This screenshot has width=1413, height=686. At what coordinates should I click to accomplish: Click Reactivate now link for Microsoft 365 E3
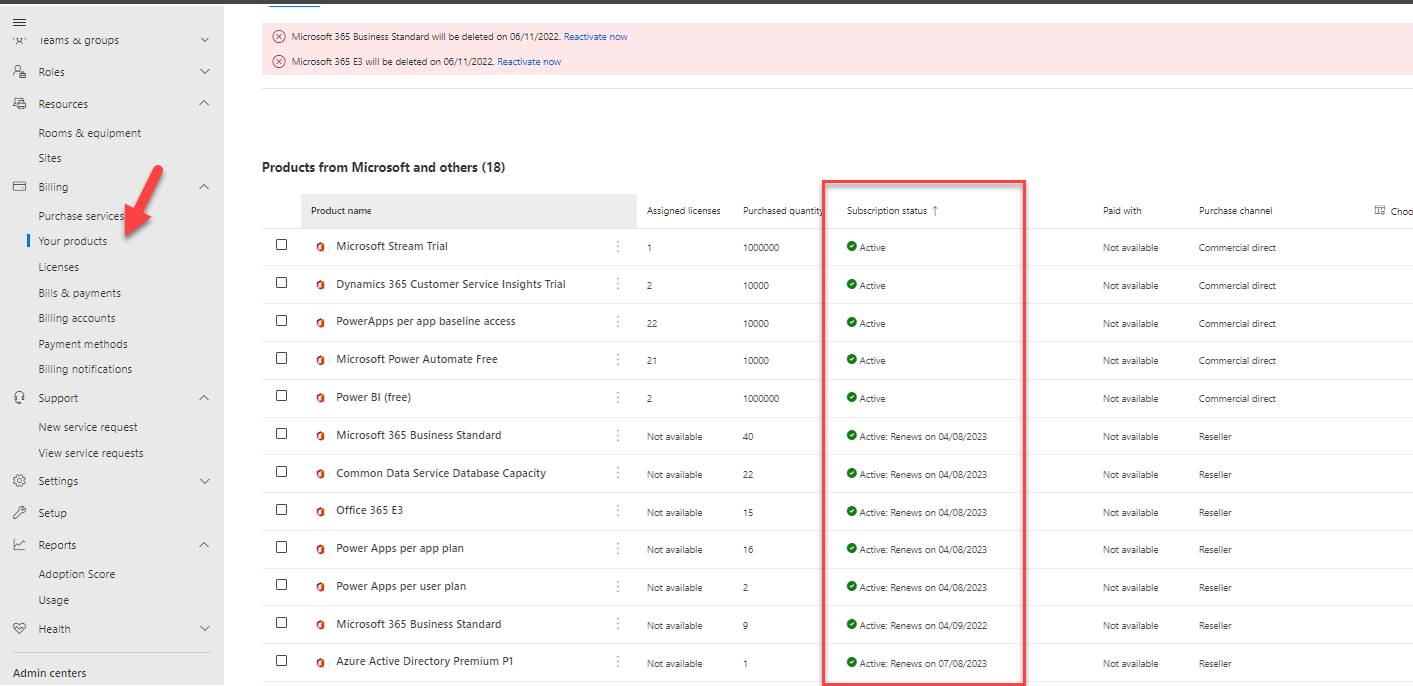[529, 62]
